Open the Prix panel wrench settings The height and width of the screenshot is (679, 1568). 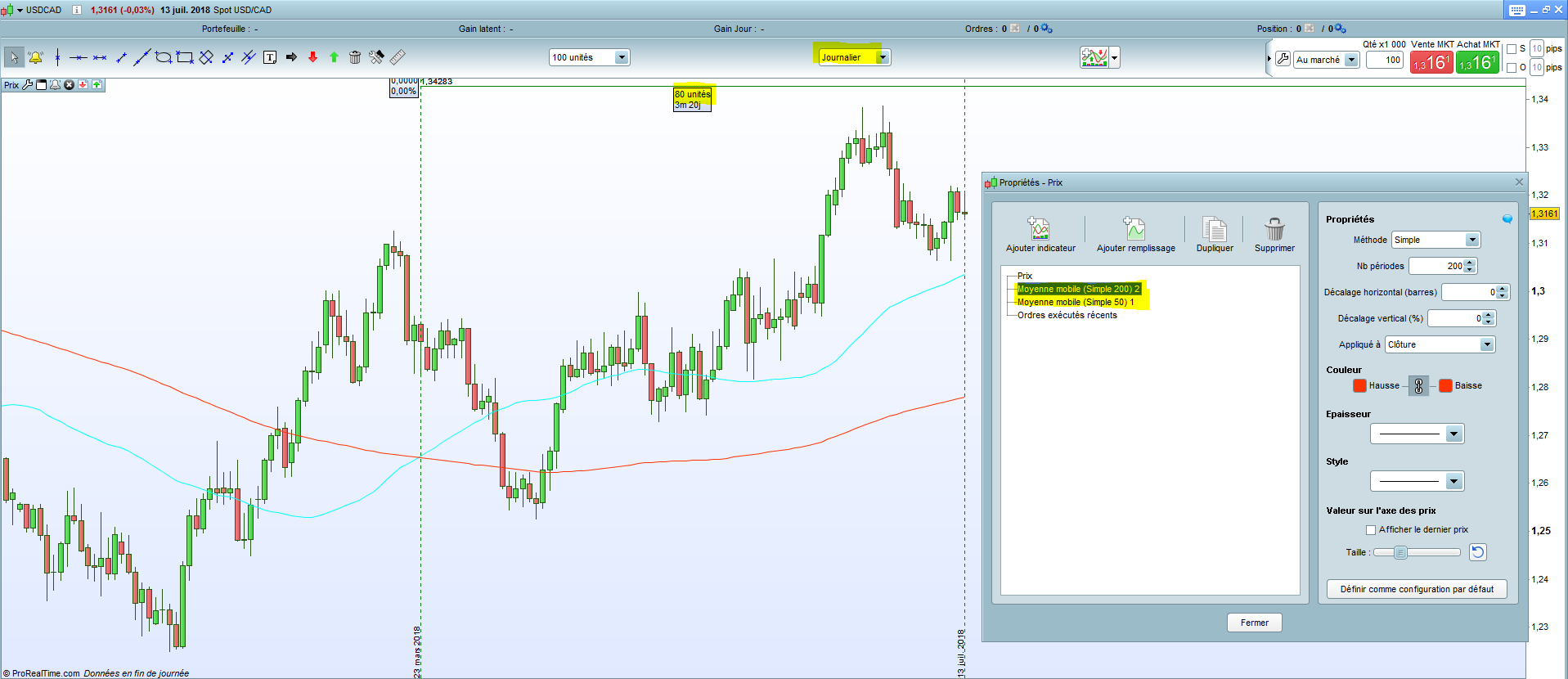click(28, 84)
